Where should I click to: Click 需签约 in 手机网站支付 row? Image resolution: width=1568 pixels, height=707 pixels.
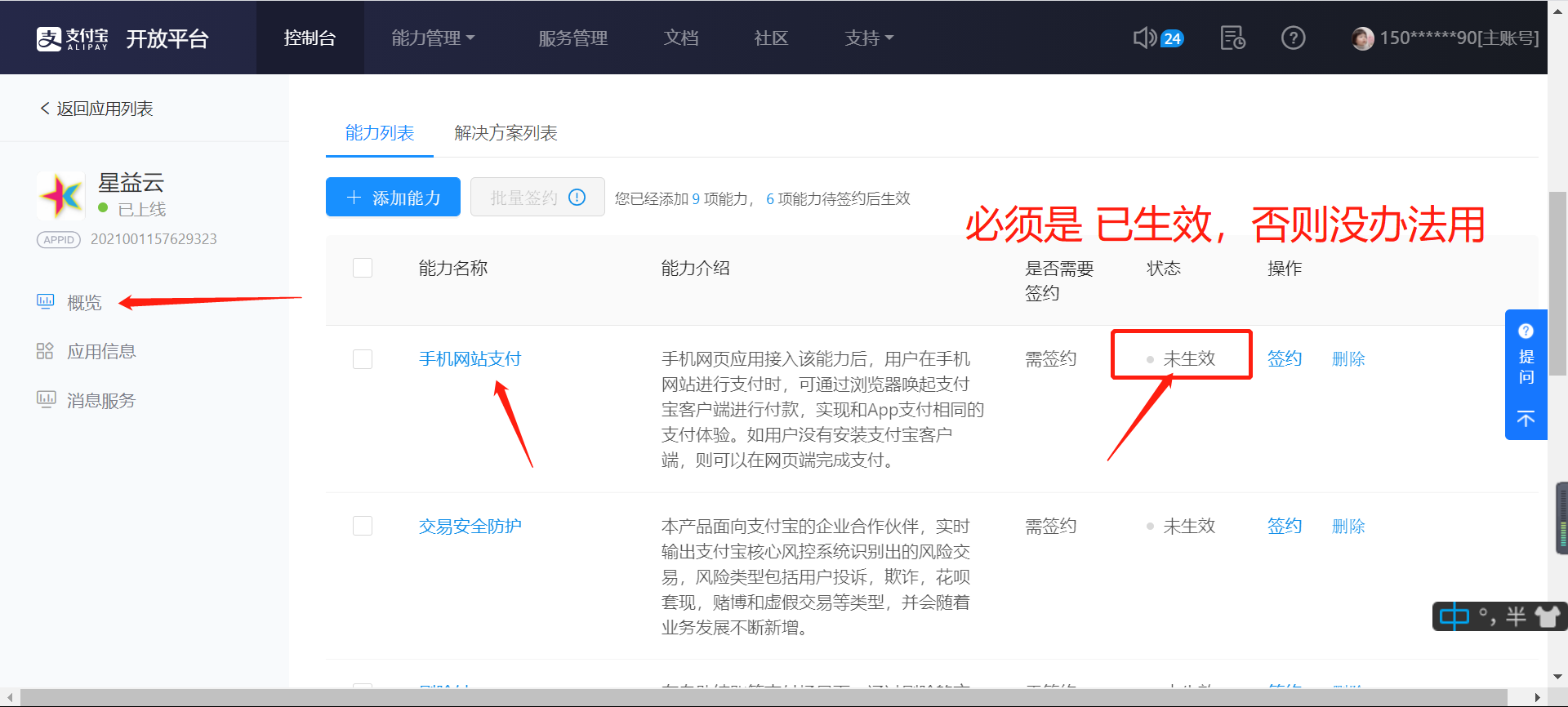[x=1051, y=358]
